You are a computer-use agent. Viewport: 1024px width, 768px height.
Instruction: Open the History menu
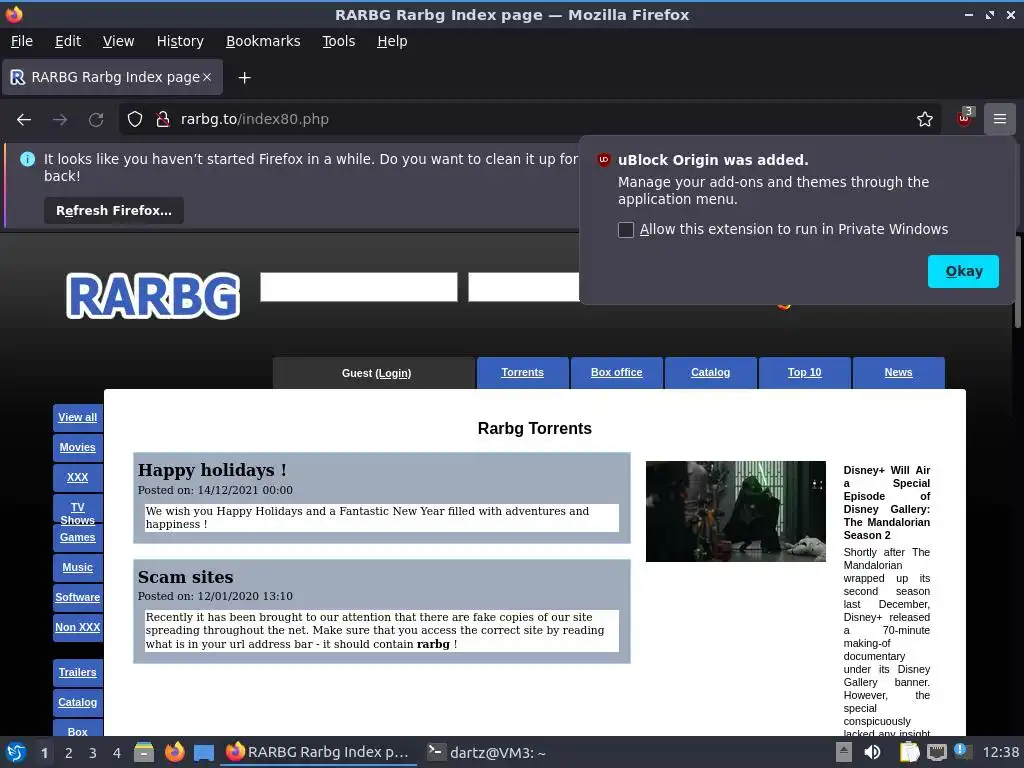pyautogui.click(x=180, y=41)
